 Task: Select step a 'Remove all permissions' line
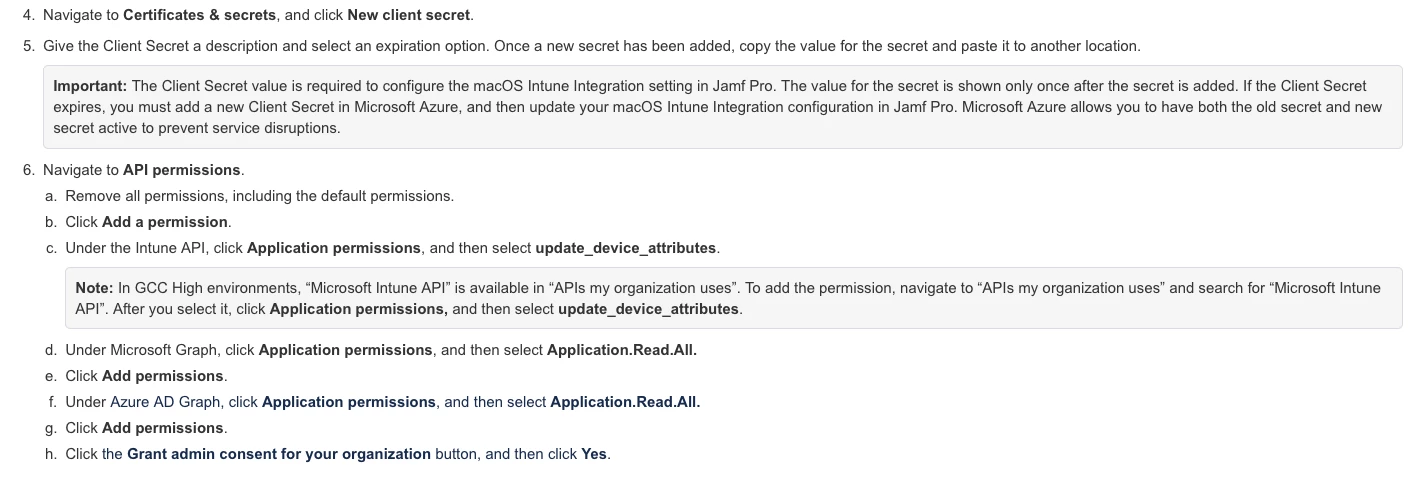259,196
